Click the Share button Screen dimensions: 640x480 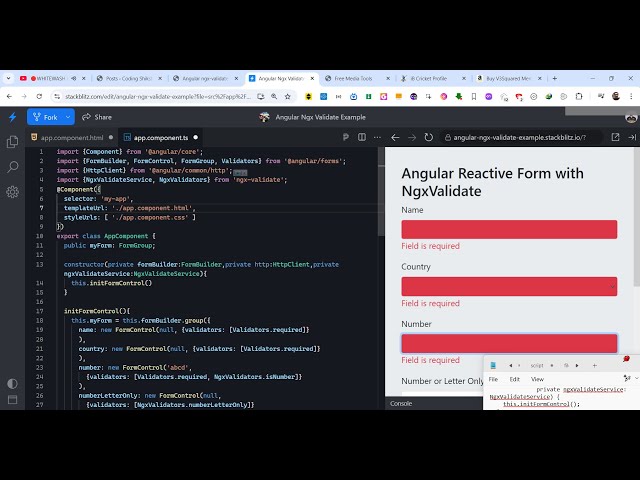98,117
